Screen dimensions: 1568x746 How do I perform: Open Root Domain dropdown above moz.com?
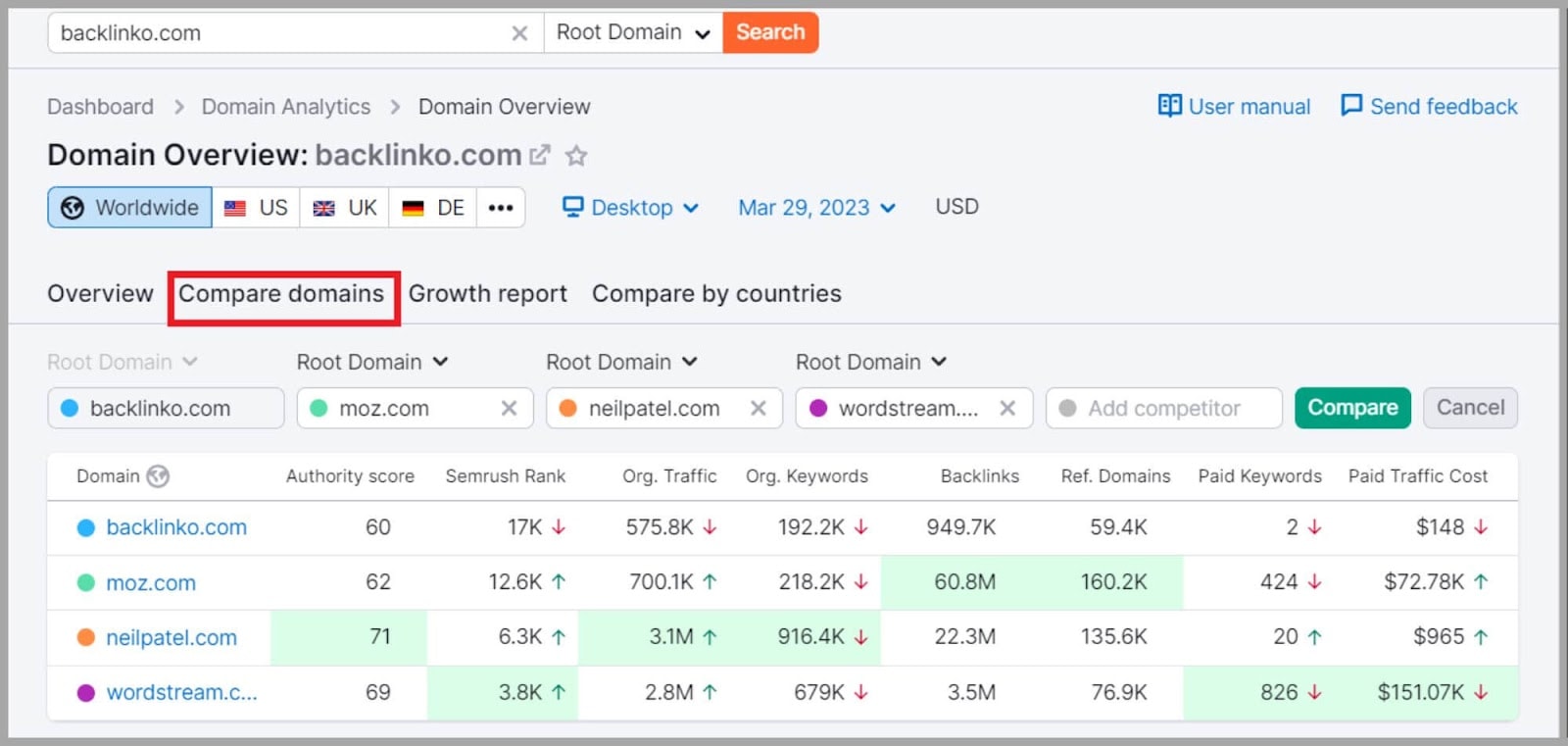pyautogui.click(x=372, y=362)
